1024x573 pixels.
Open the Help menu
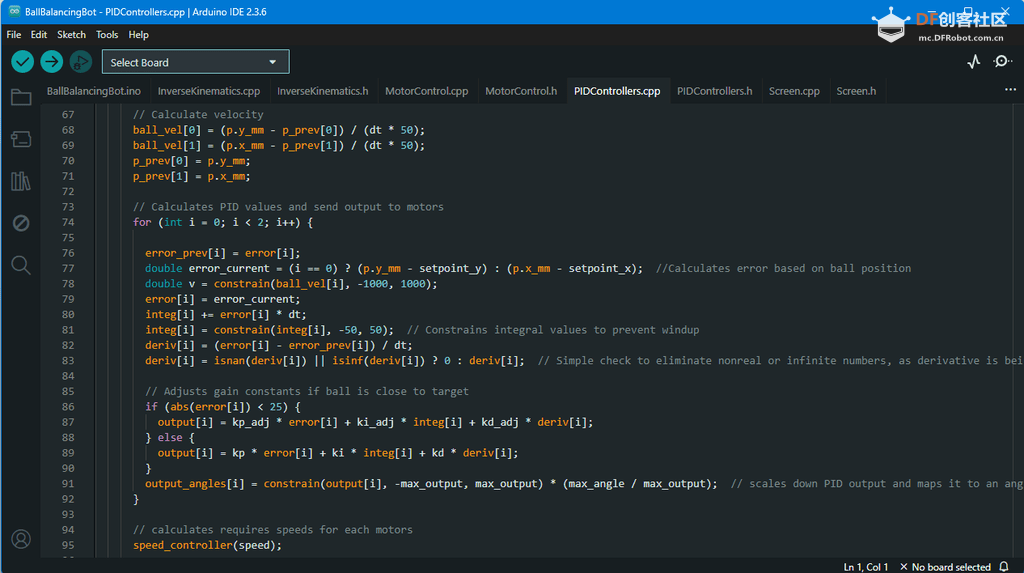[138, 35]
